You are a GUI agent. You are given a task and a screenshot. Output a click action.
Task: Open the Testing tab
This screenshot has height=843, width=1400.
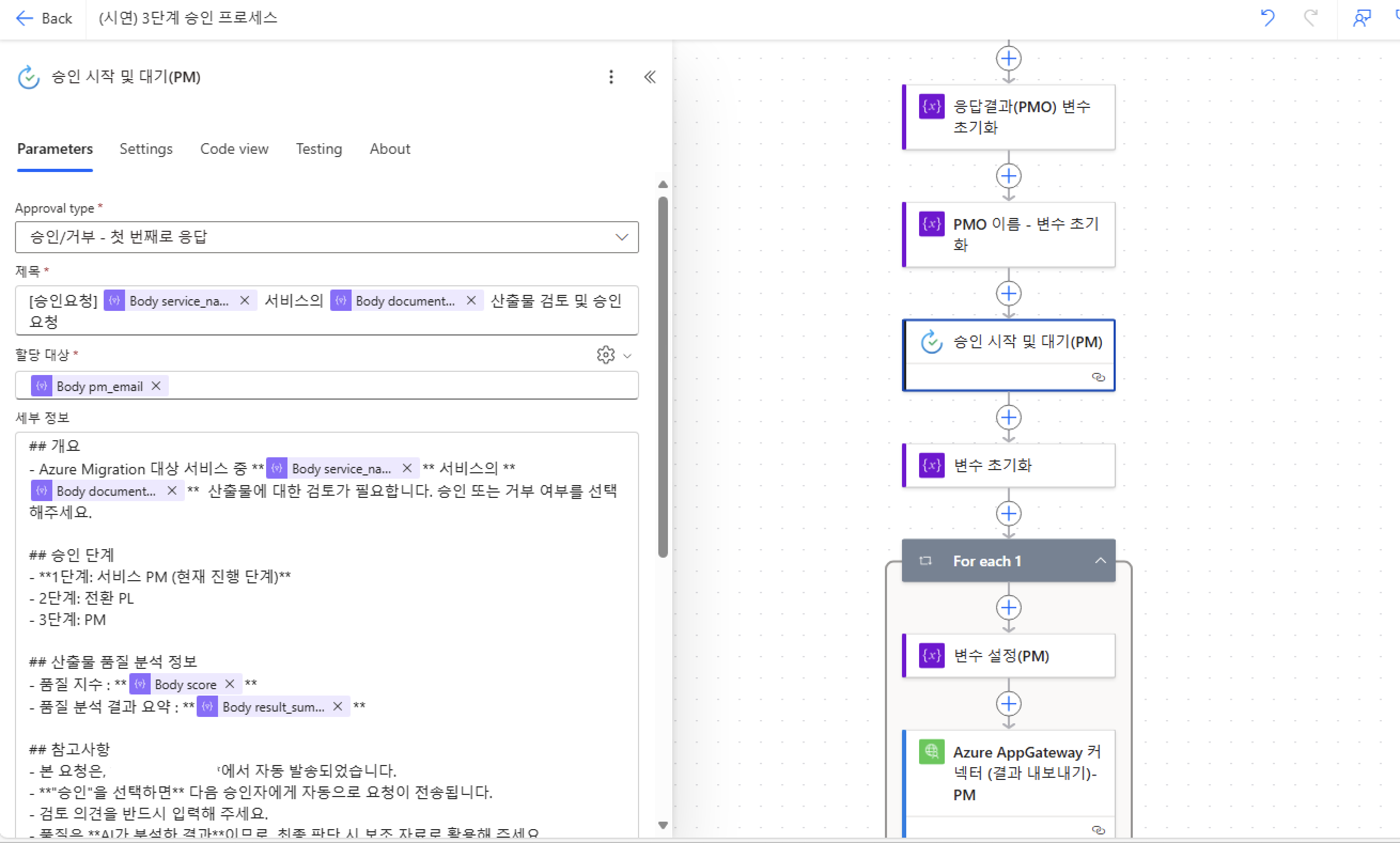(x=319, y=149)
